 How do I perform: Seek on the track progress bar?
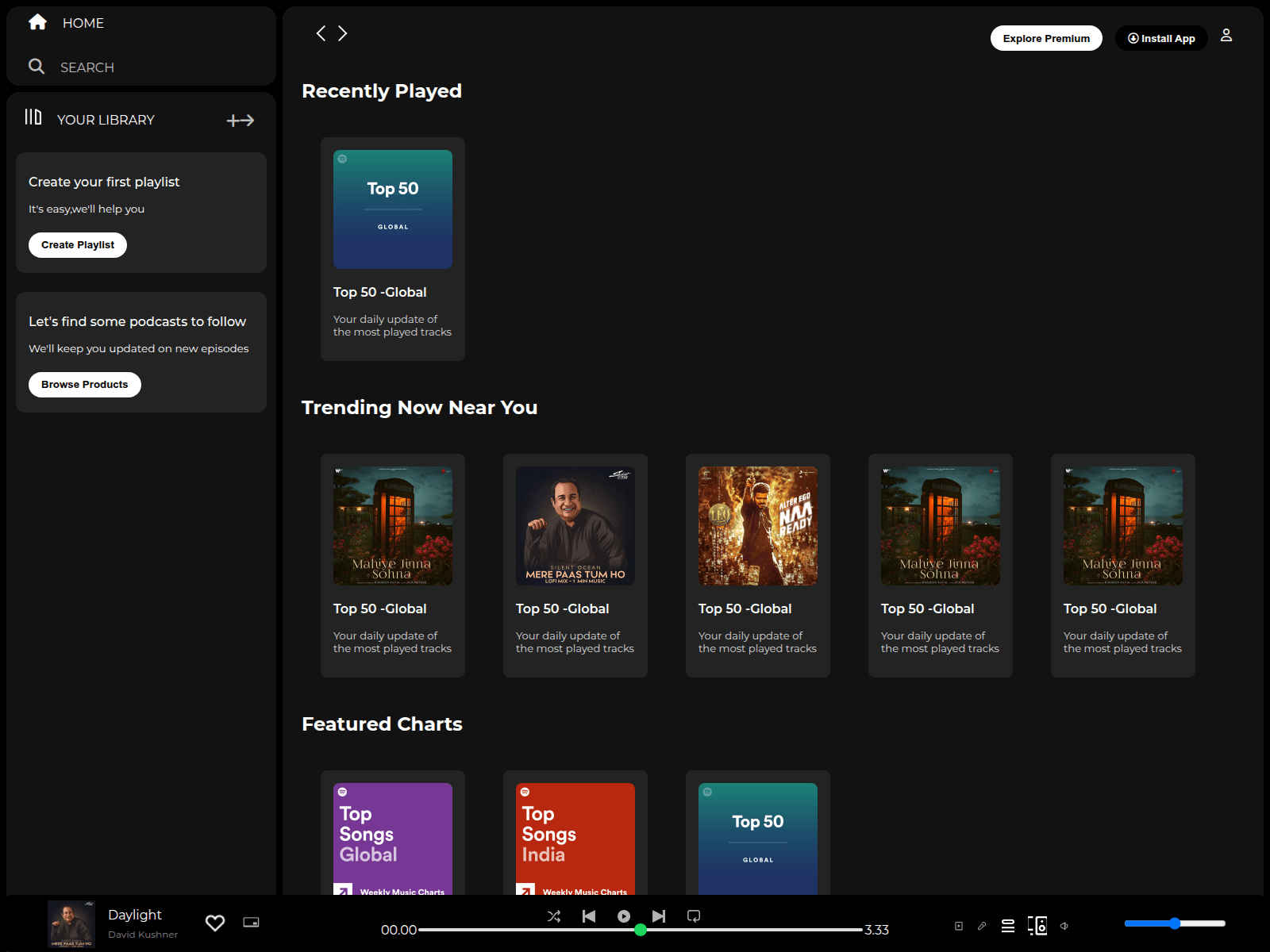(641, 930)
